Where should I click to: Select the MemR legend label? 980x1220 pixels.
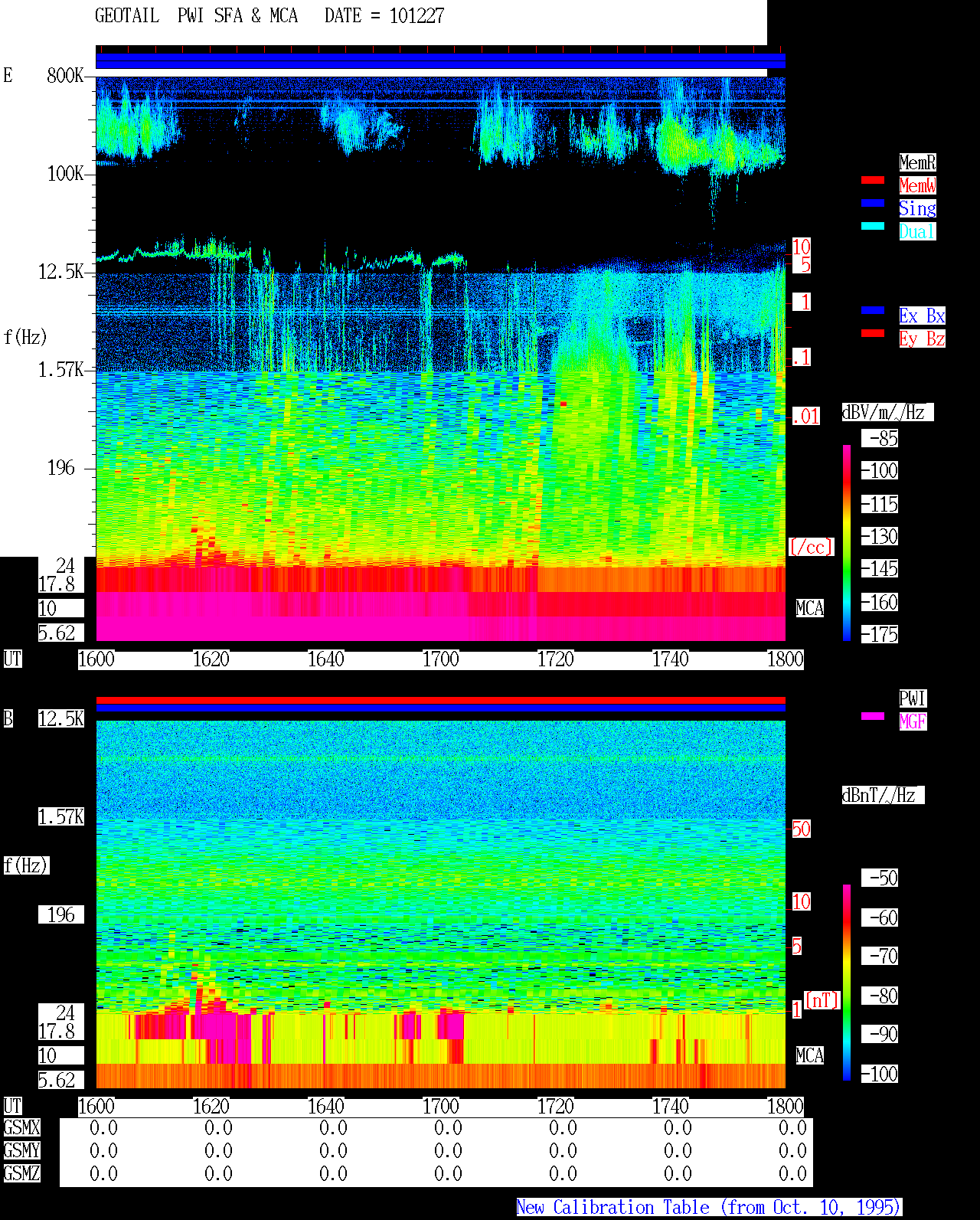[x=917, y=162]
